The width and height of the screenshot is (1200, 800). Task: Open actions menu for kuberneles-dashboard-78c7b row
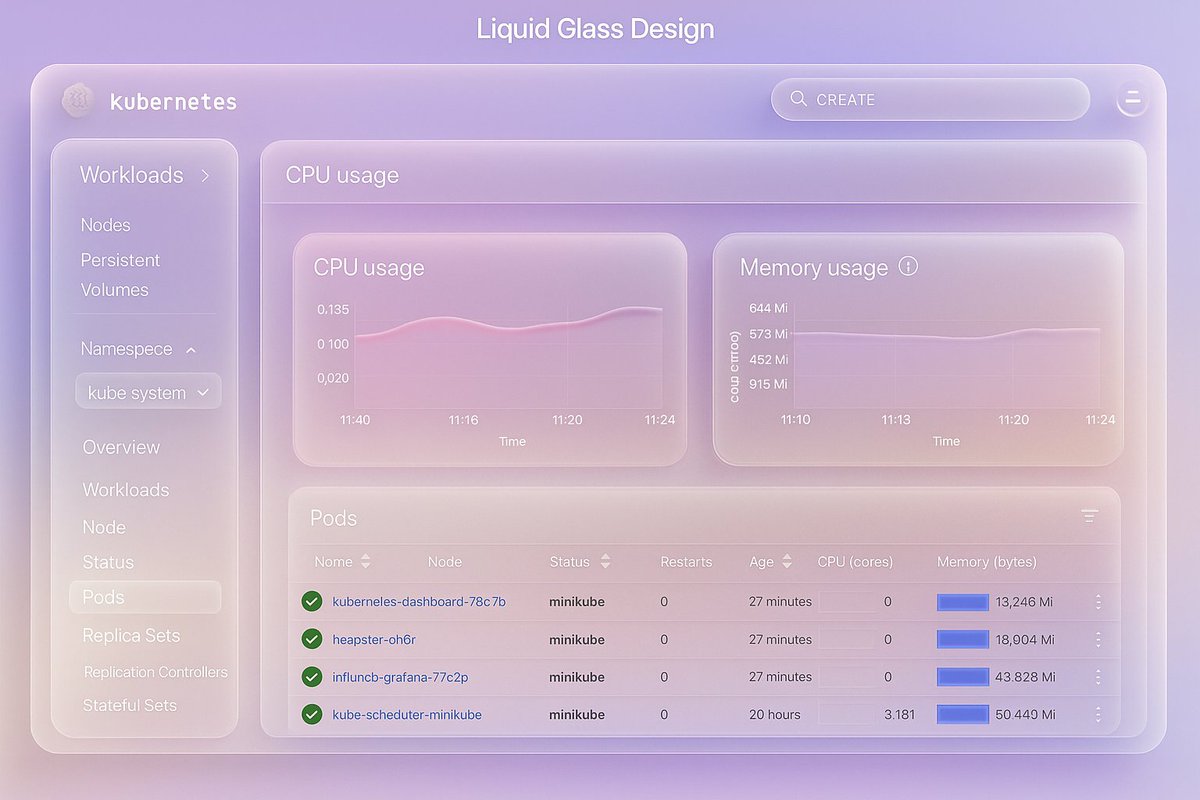[1098, 602]
